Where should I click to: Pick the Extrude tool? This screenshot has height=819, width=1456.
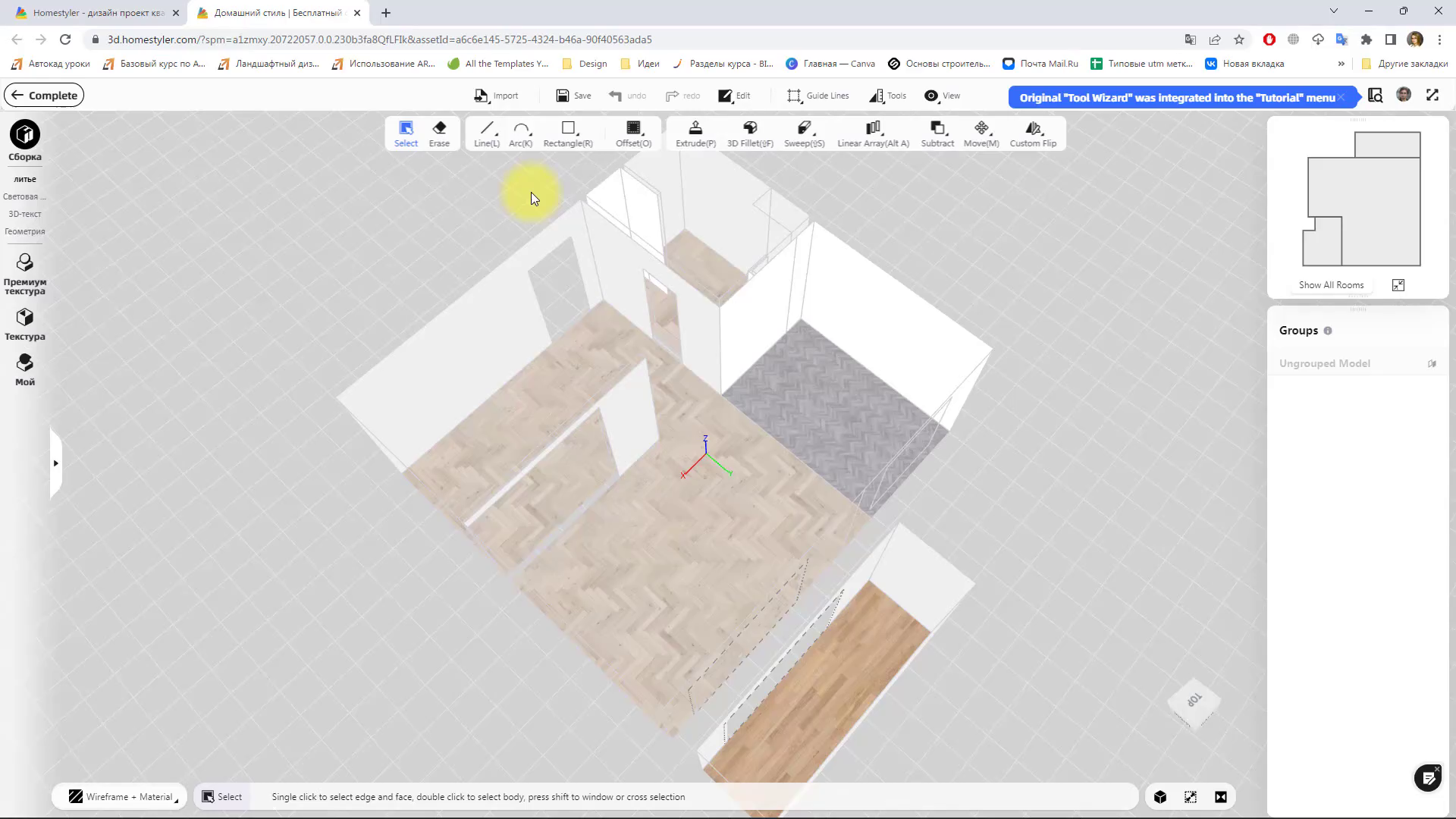point(695,133)
